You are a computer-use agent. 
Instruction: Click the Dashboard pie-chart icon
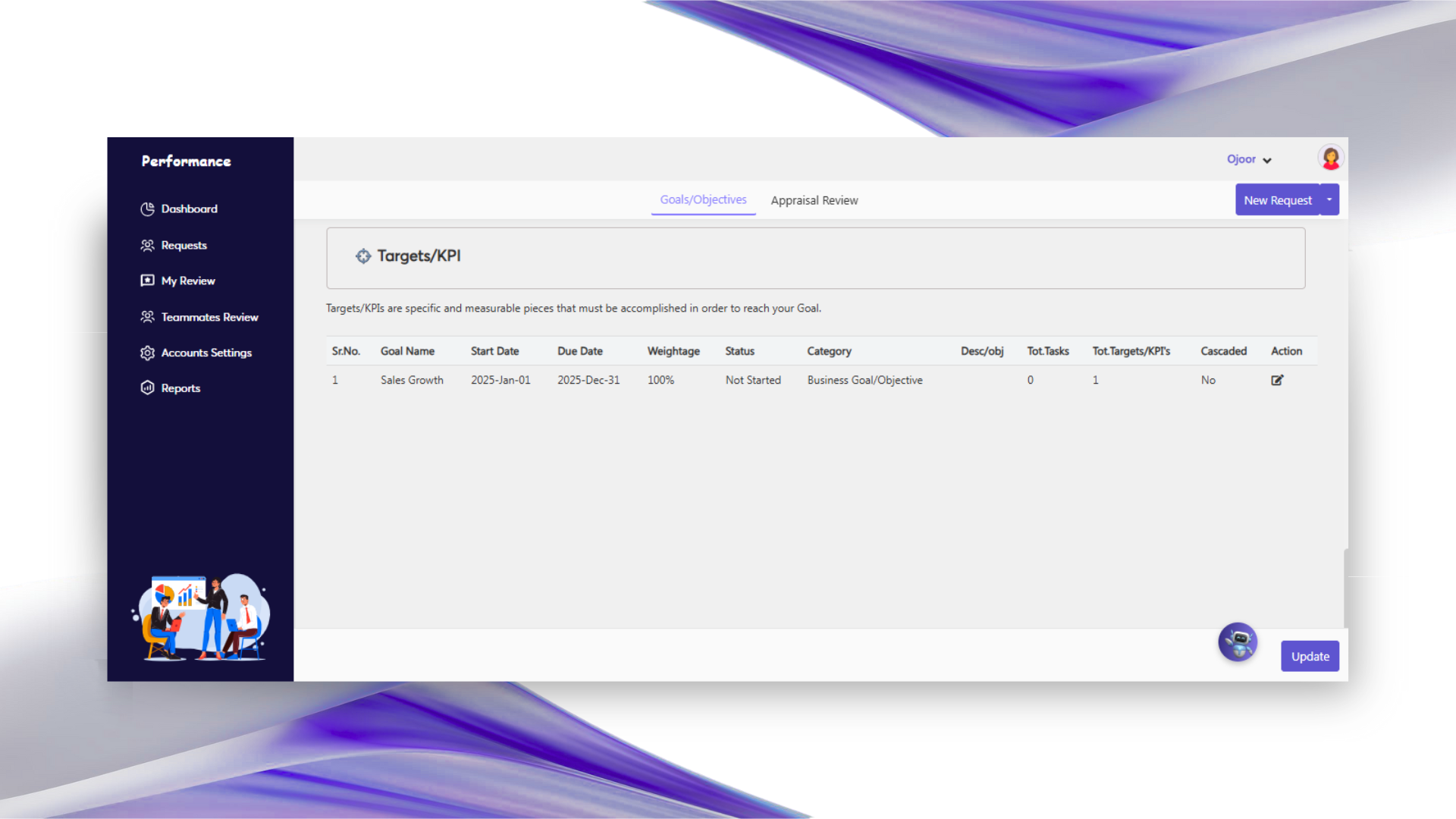(147, 209)
